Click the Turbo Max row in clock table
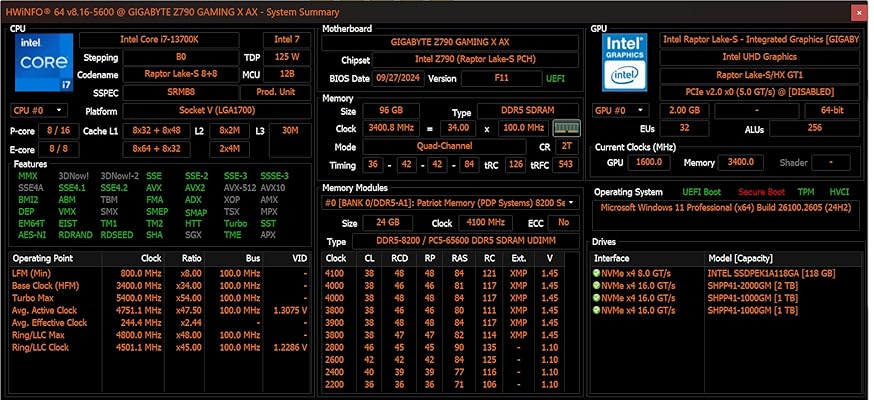This screenshot has width=874, height=400. click(x=160, y=297)
